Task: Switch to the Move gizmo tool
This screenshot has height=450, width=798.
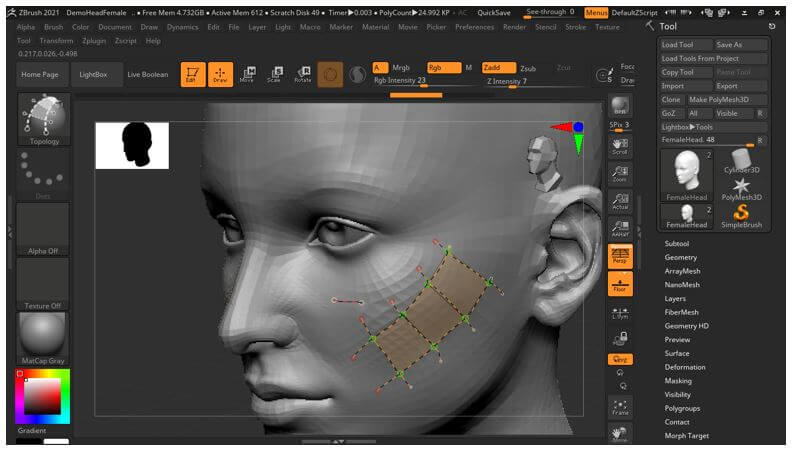Action: click(247, 74)
